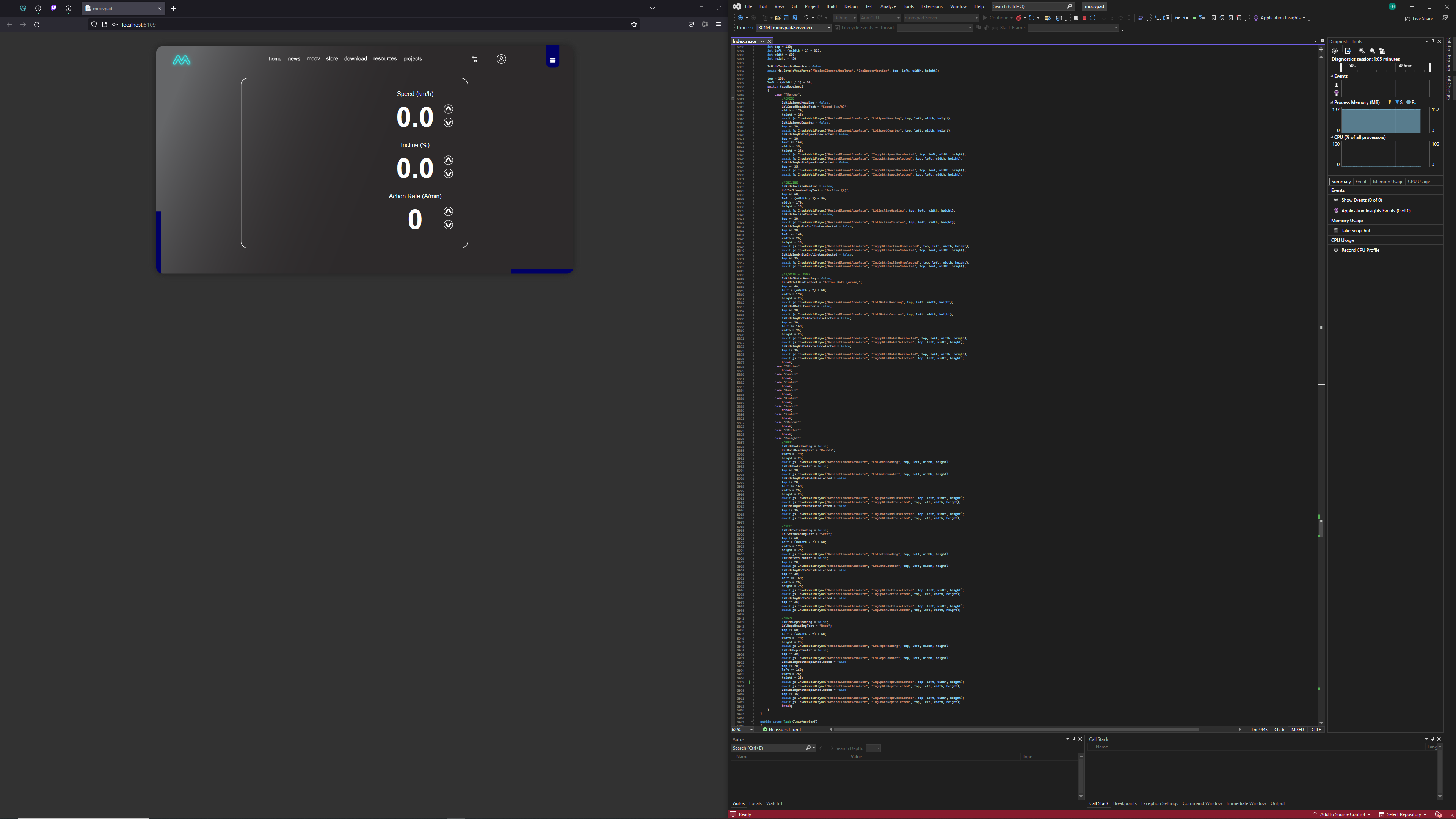Click the editor horizontal scrollbar
1456x819 pixels.
1016,730
